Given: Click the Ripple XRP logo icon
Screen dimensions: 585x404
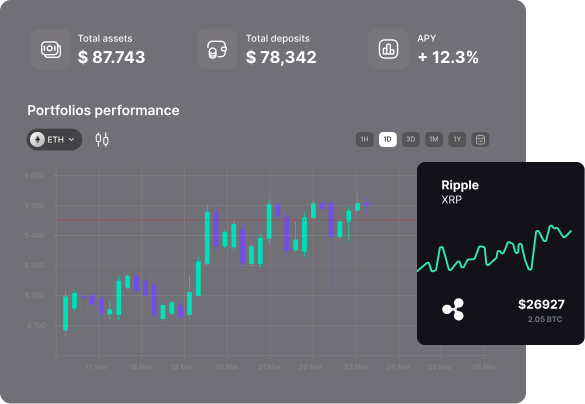Looking at the screenshot, I should click(x=453, y=309).
